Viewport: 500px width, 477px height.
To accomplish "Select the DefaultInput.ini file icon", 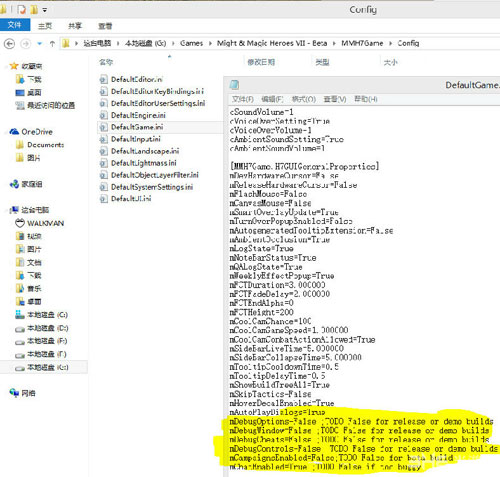I will point(104,139).
